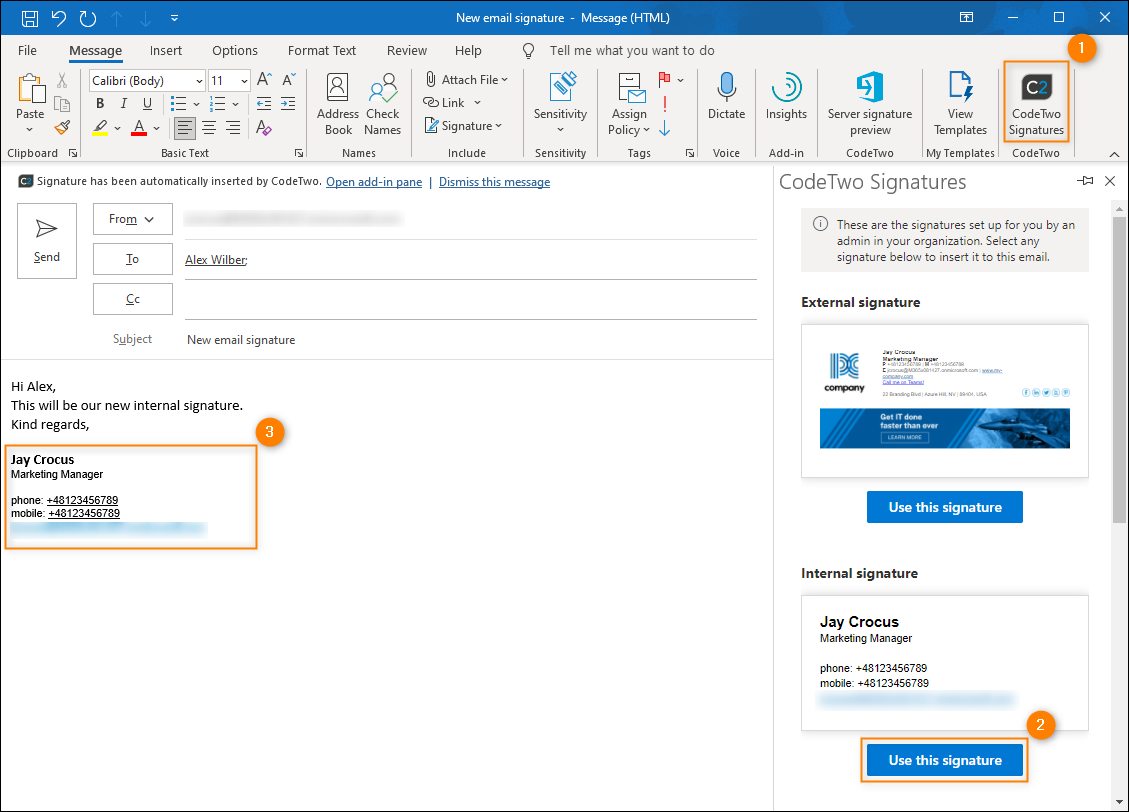Use the Internal signature
Image resolution: width=1129 pixels, height=812 pixels.
(945, 760)
